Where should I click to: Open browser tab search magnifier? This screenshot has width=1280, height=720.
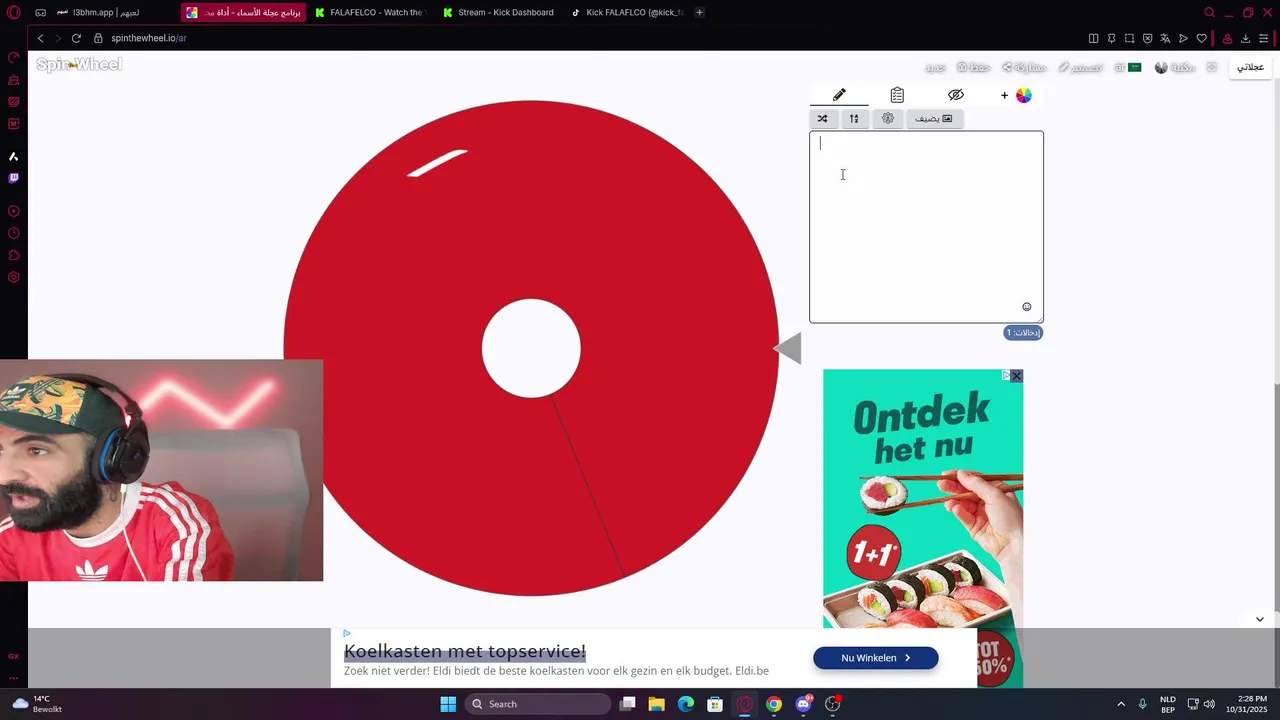coord(1209,12)
